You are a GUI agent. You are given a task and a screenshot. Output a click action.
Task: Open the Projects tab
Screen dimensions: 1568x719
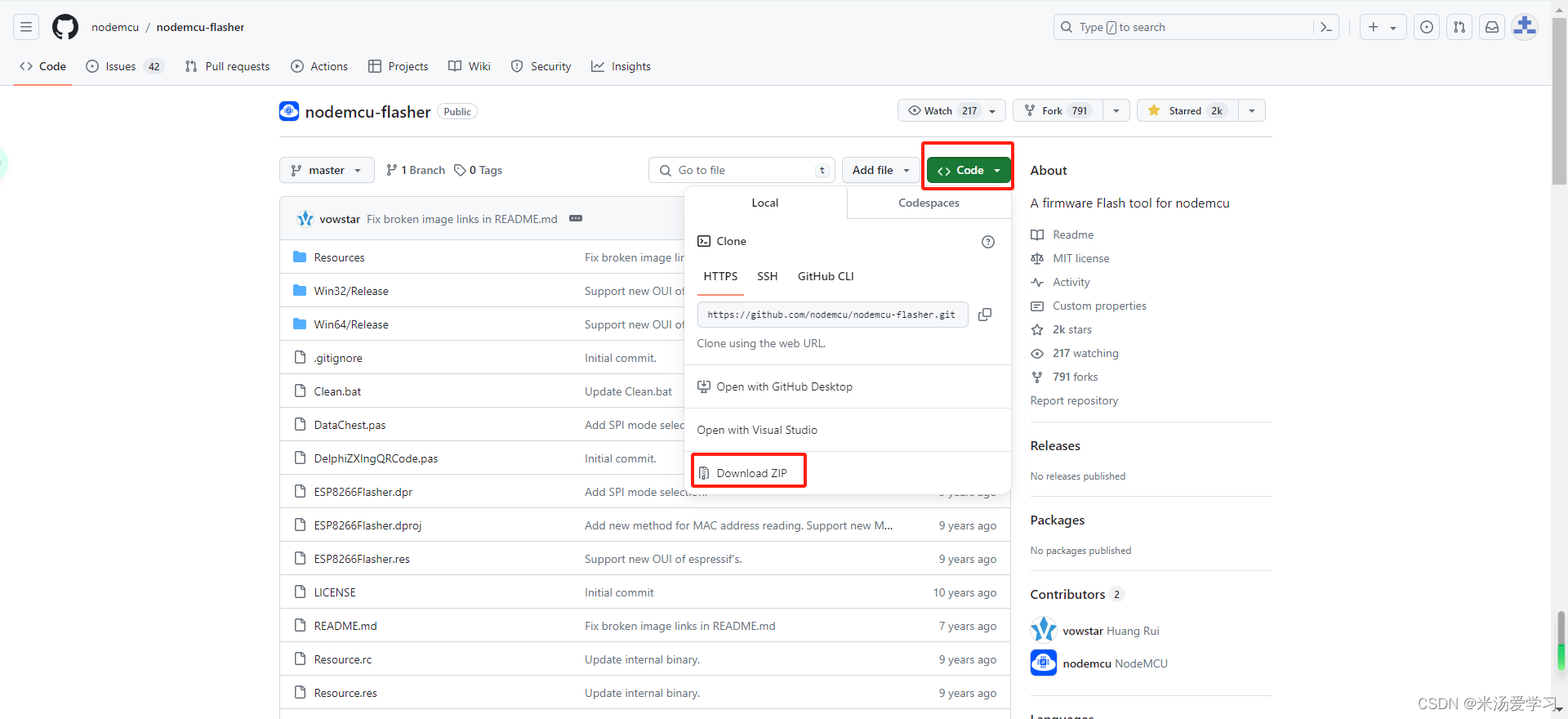398,66
